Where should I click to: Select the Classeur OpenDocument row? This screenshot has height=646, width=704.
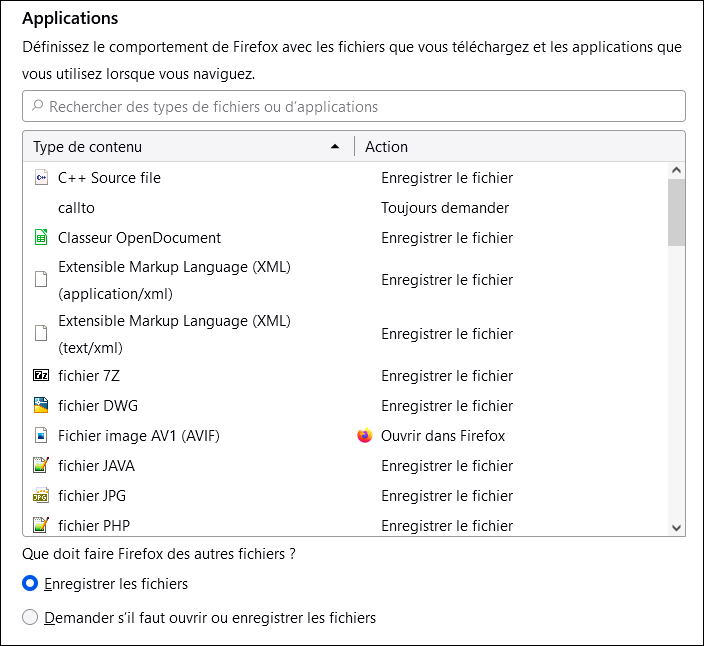[345, 237]
